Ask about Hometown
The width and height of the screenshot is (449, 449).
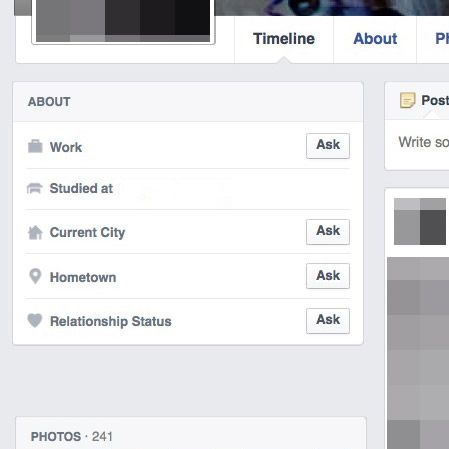click(328, 276)
